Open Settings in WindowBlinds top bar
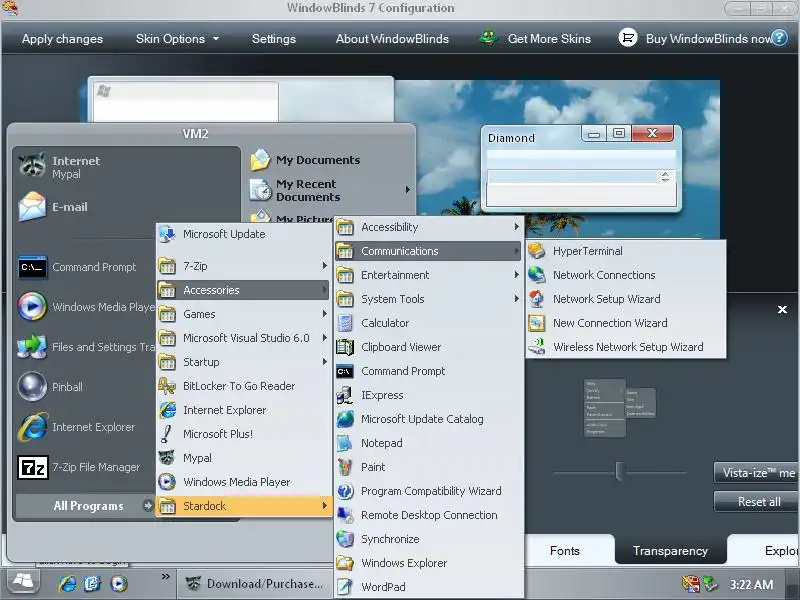Viewport: 800px width, 600px height. click(x=273, y=39)
